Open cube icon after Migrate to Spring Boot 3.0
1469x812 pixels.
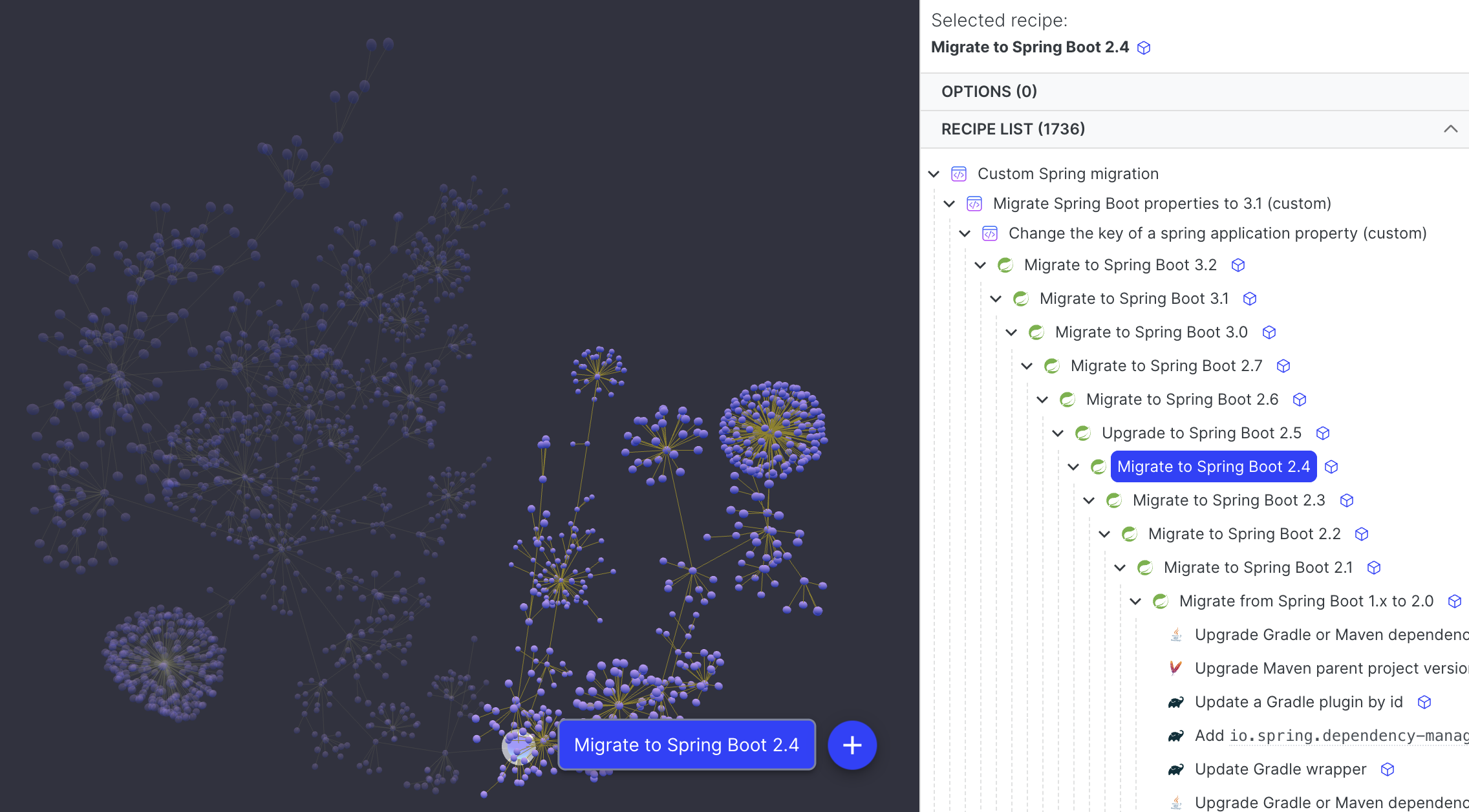[1269, 332]
